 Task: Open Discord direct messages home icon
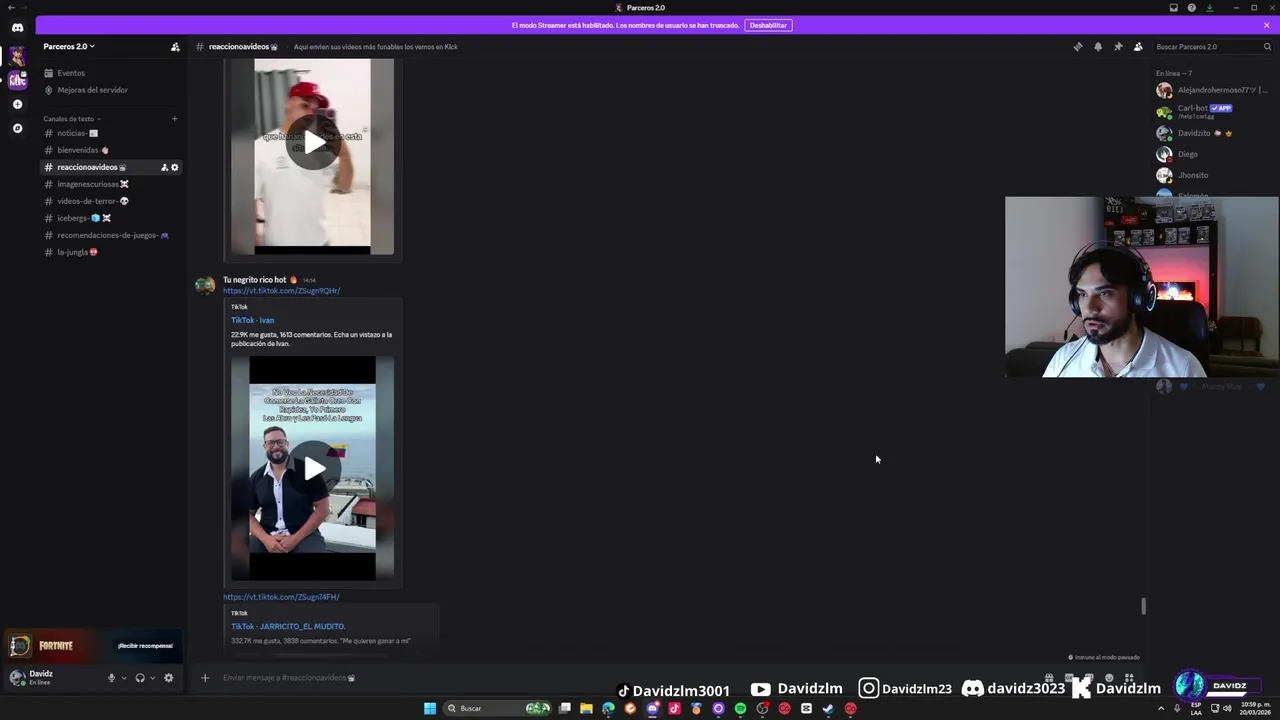[17, 28]
